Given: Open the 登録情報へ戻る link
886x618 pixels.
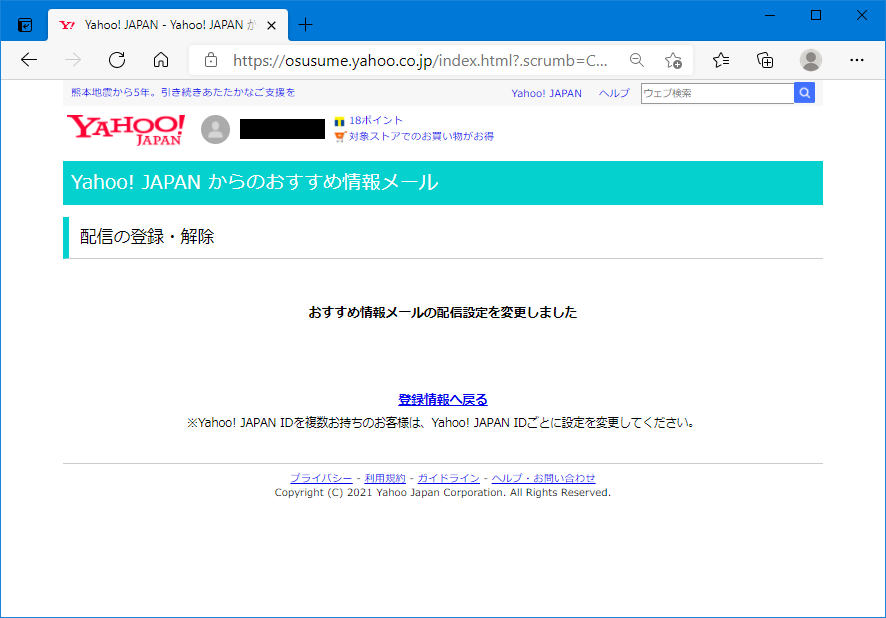Looking at the screenshot, I should [x=442, y=400].
